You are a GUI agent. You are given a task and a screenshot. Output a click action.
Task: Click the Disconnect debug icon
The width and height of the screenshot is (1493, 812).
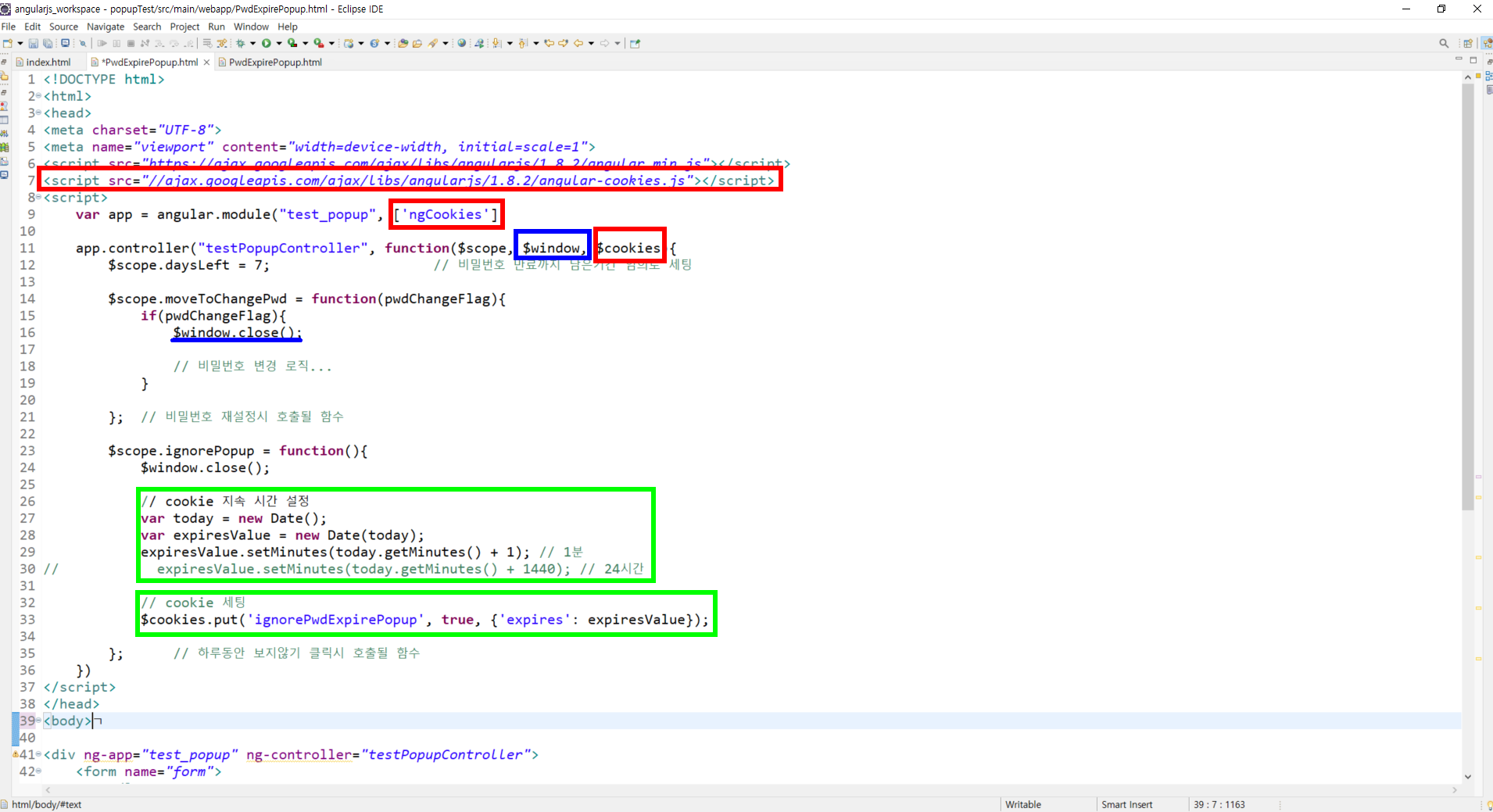pos(145,43)
